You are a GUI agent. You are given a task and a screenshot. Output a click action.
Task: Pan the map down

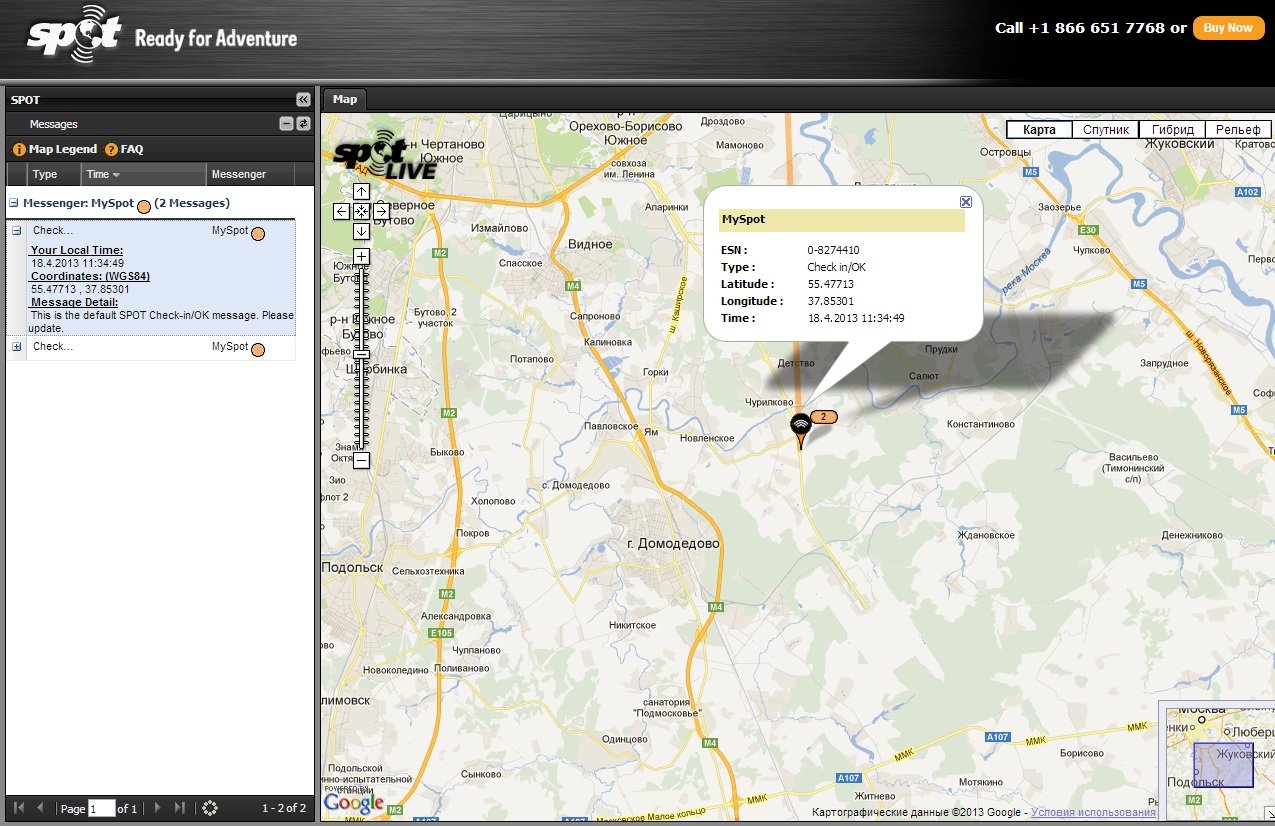click(362, 231)
